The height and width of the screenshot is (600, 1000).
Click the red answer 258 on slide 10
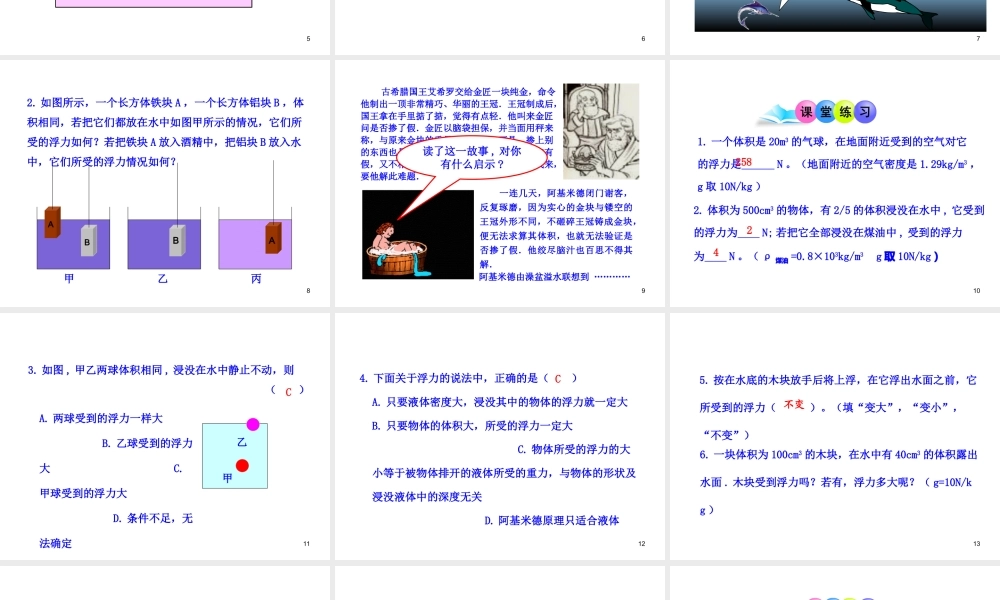coord(746,163)
